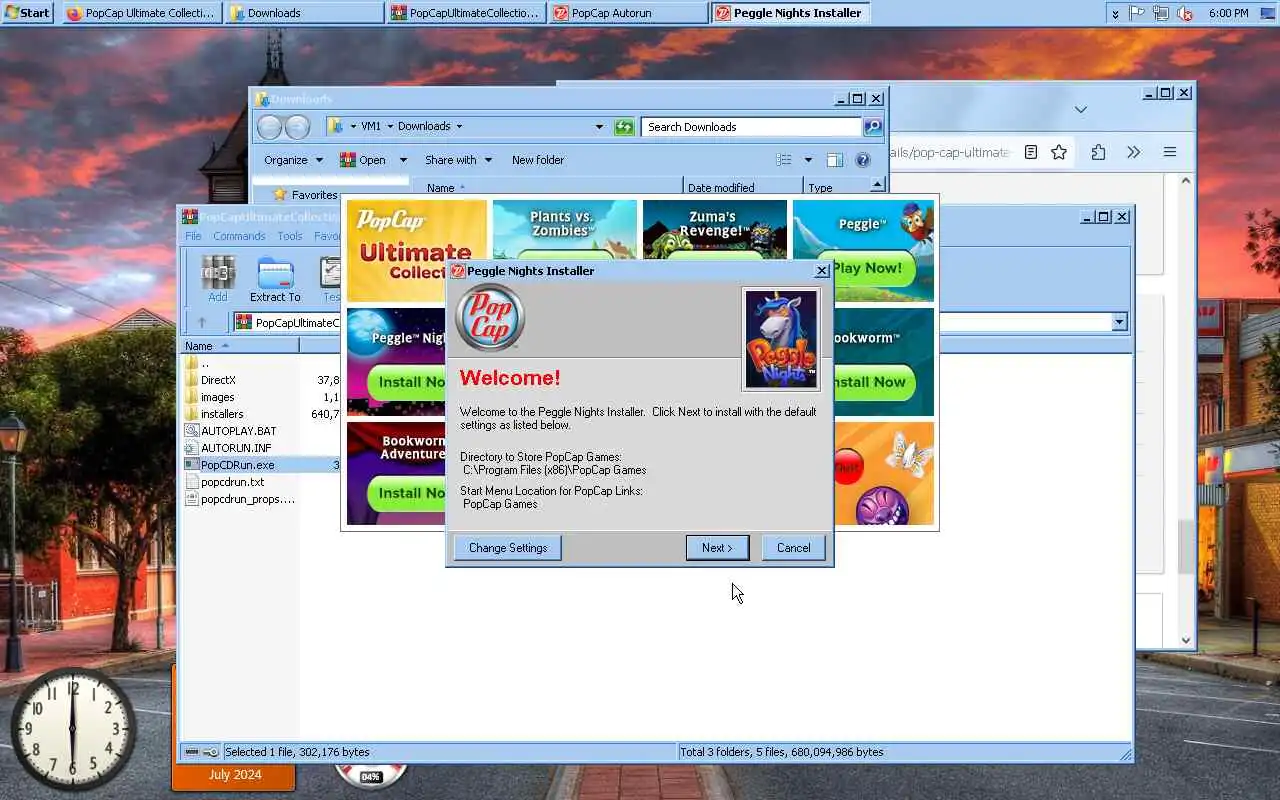This screenshot has width=1280, height=800.
Task: Open the view options dropdown arrow in the Downloads window
Action: click(x=808, y=160)
